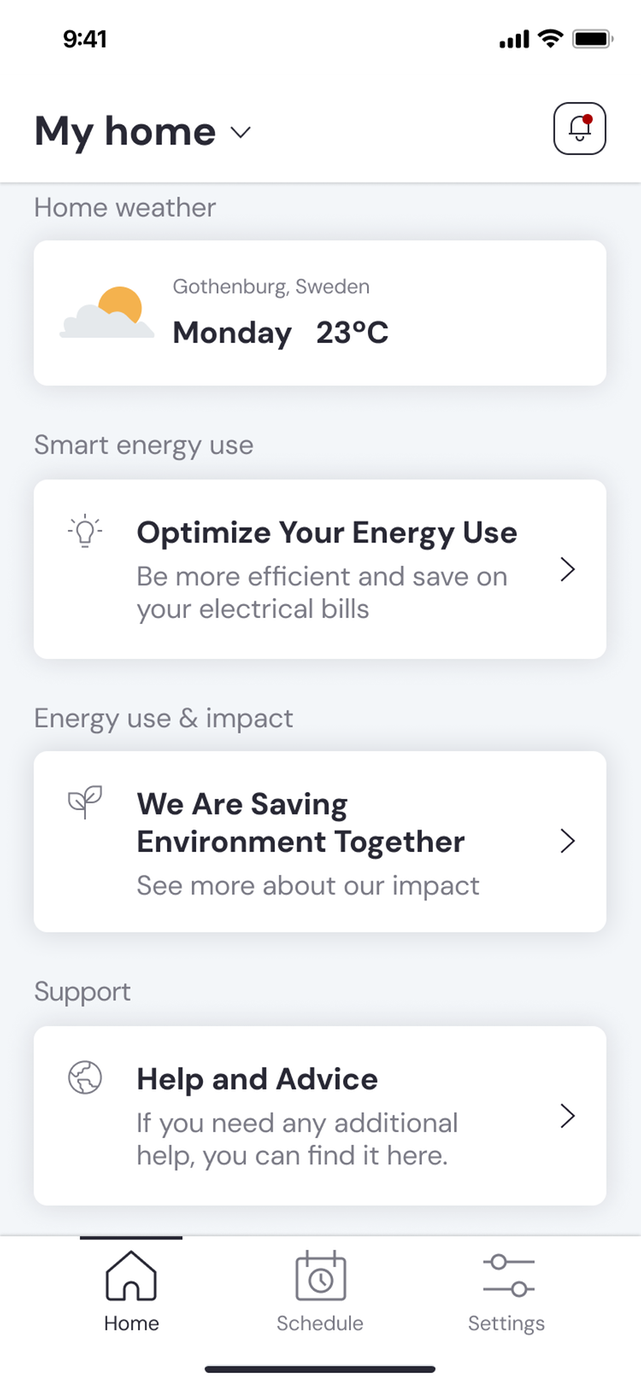This screenshot has width=641, height=1387.
Task: Switch to the Settings tab label
Action: coord(507,1323)
